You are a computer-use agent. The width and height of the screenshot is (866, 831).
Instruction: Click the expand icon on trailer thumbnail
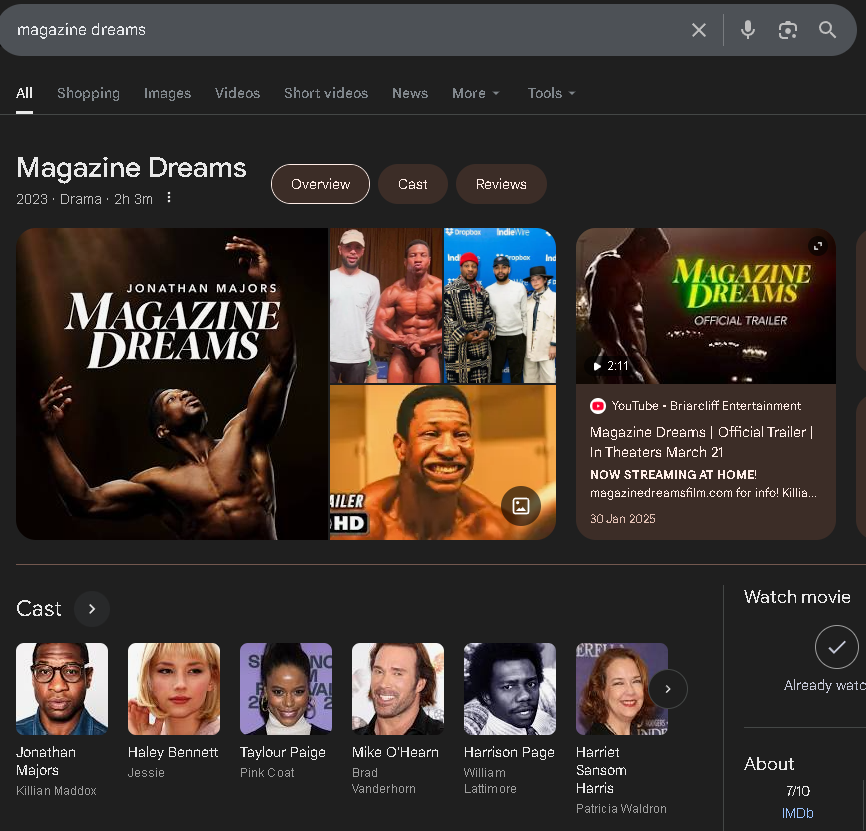[818, 246]
